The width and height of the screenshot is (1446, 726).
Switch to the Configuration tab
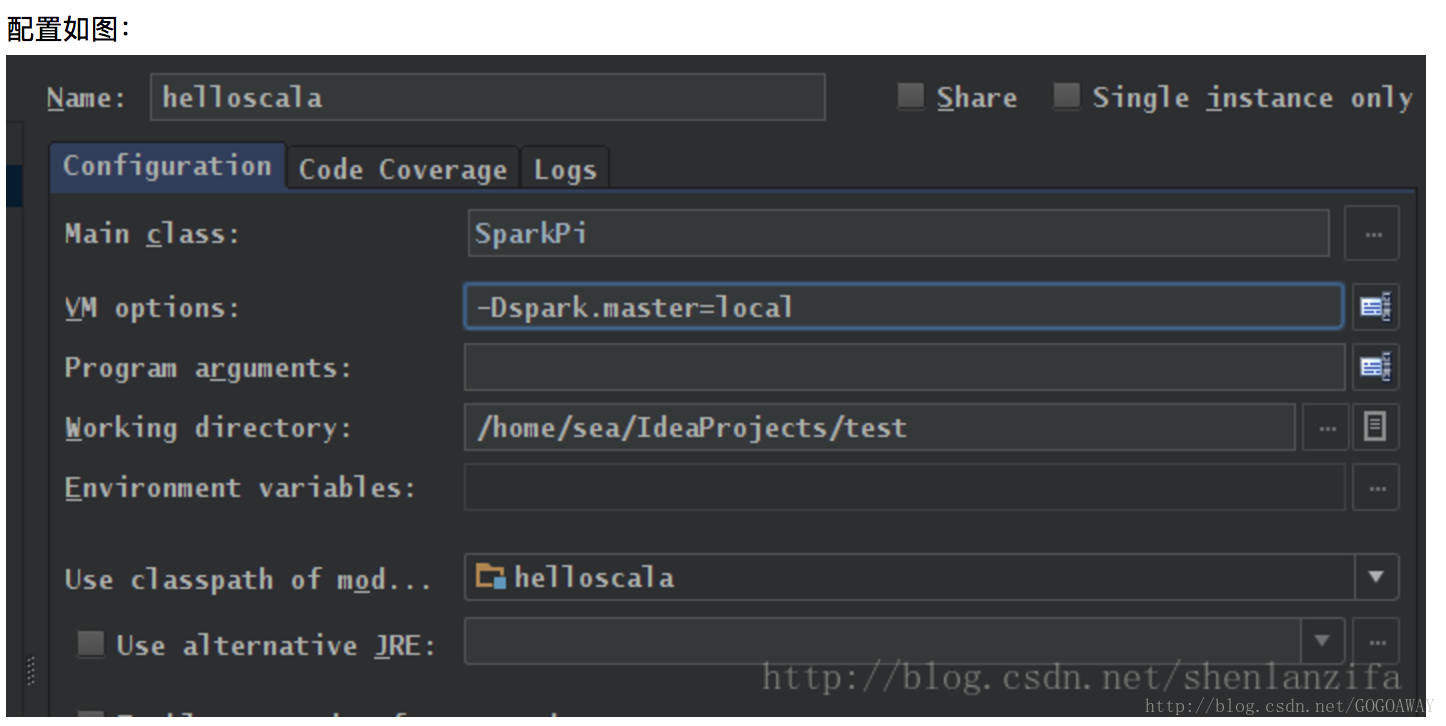pos(168,167)
